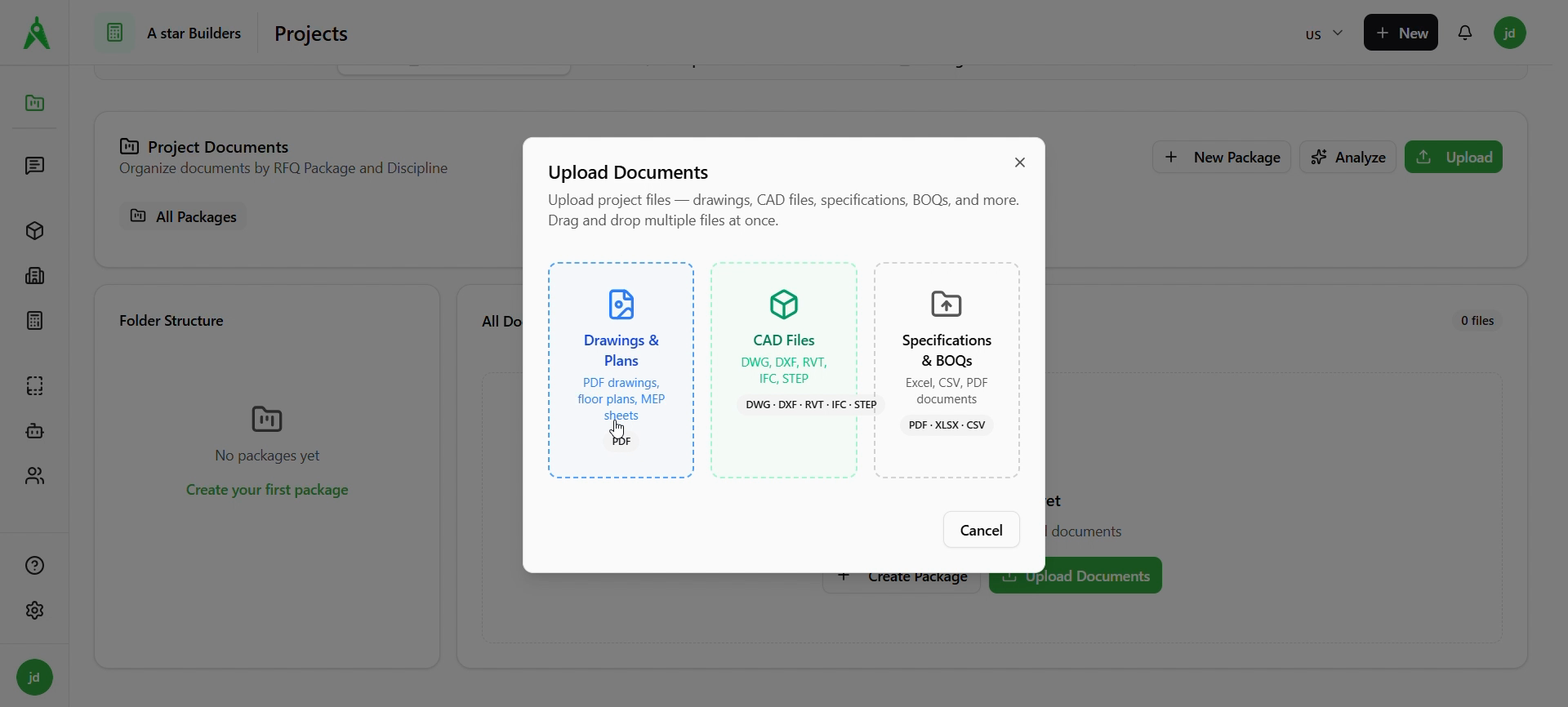Image resolution: width=1568 pixels, height=707 pixels.
Task: Click the green A logo icon
Action: (36, 33)
